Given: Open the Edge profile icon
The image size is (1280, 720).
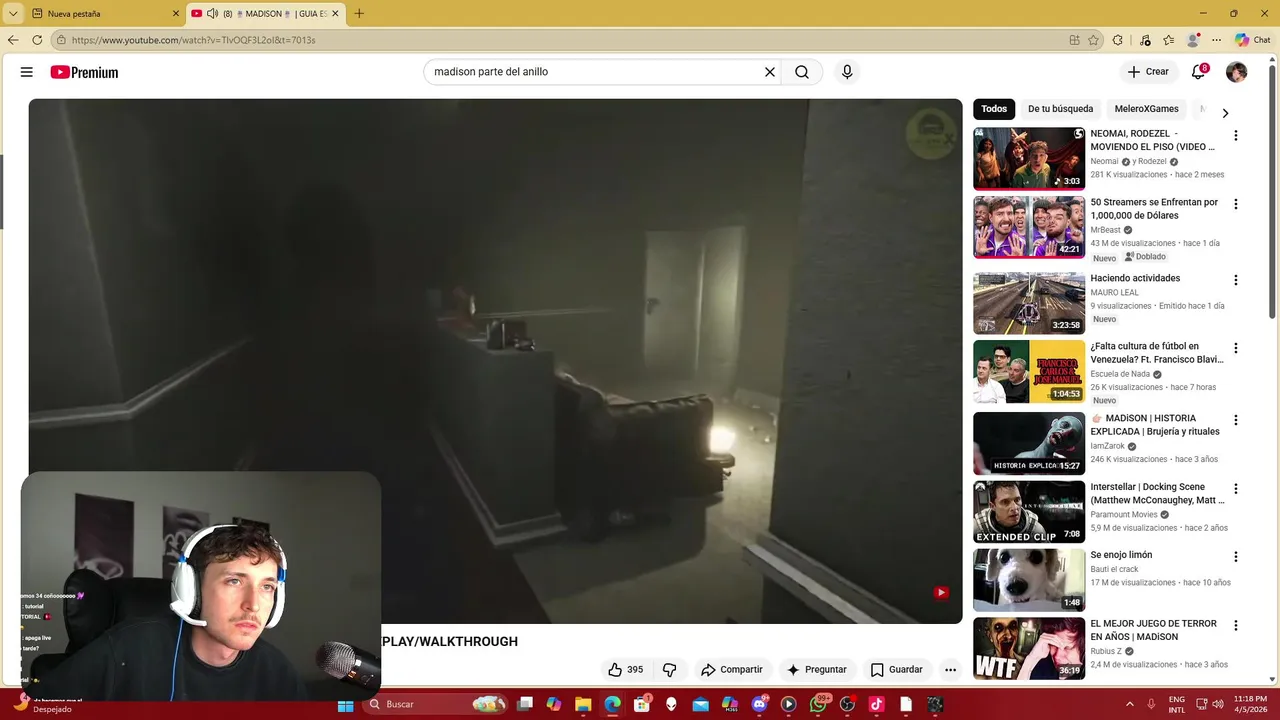Looking at the screenshot, I should (x=1193, y=40).
